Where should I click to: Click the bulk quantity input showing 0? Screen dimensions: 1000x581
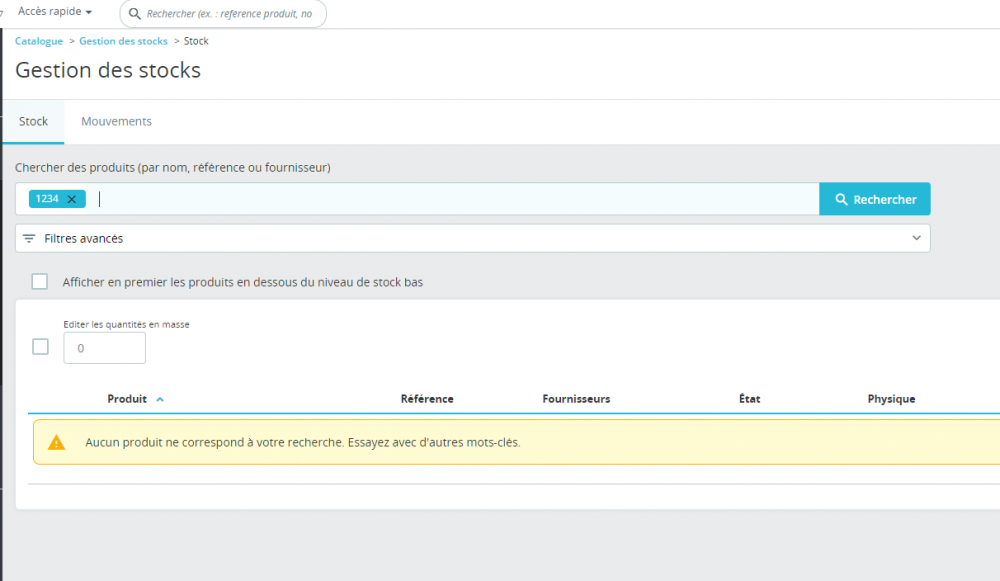pos(105,348)
